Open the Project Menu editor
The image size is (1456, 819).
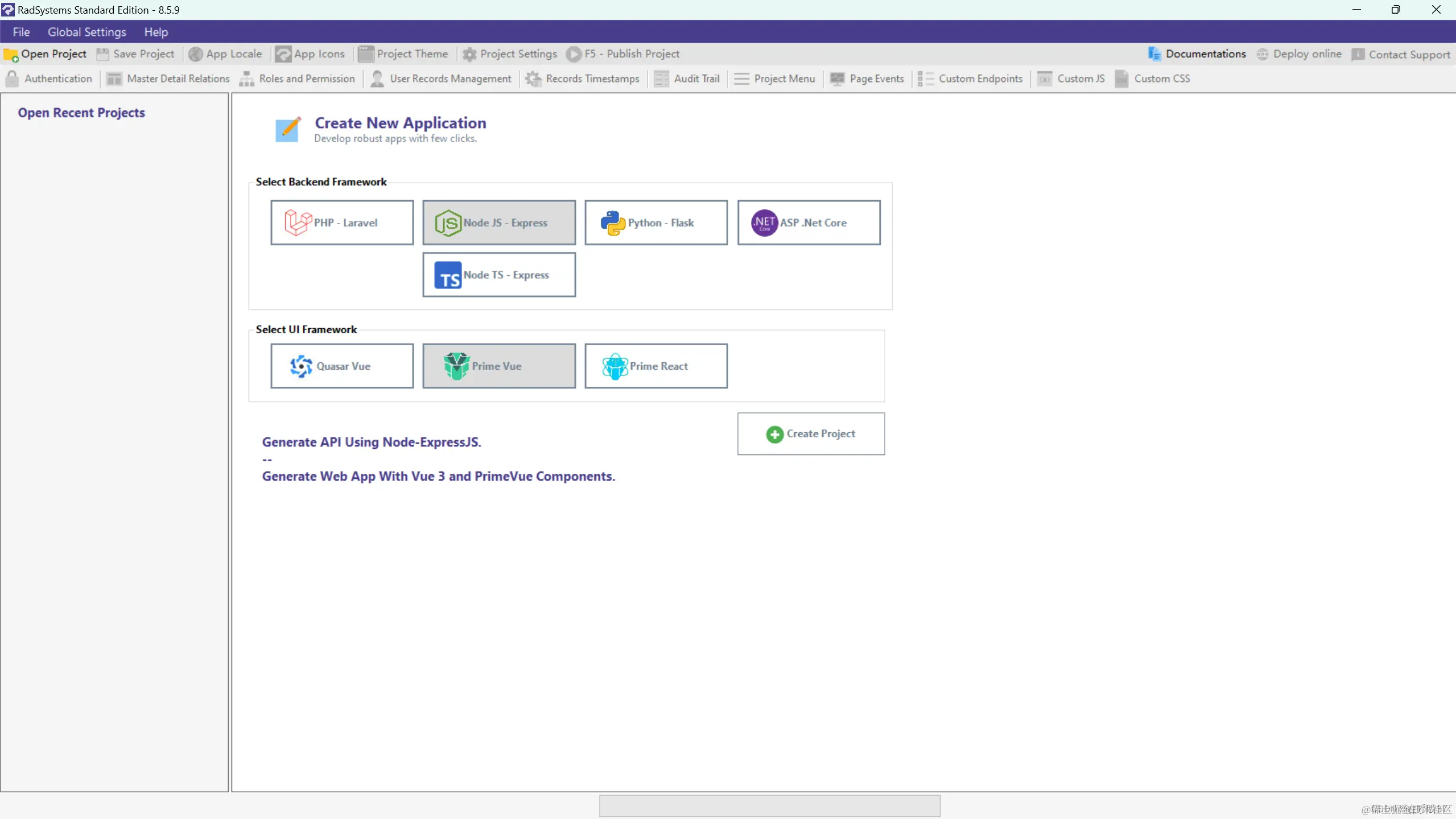[783, 78]
